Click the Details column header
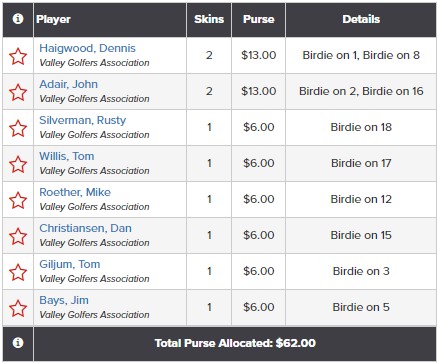The height and width of the screenshot is (363, 438). 361,19
